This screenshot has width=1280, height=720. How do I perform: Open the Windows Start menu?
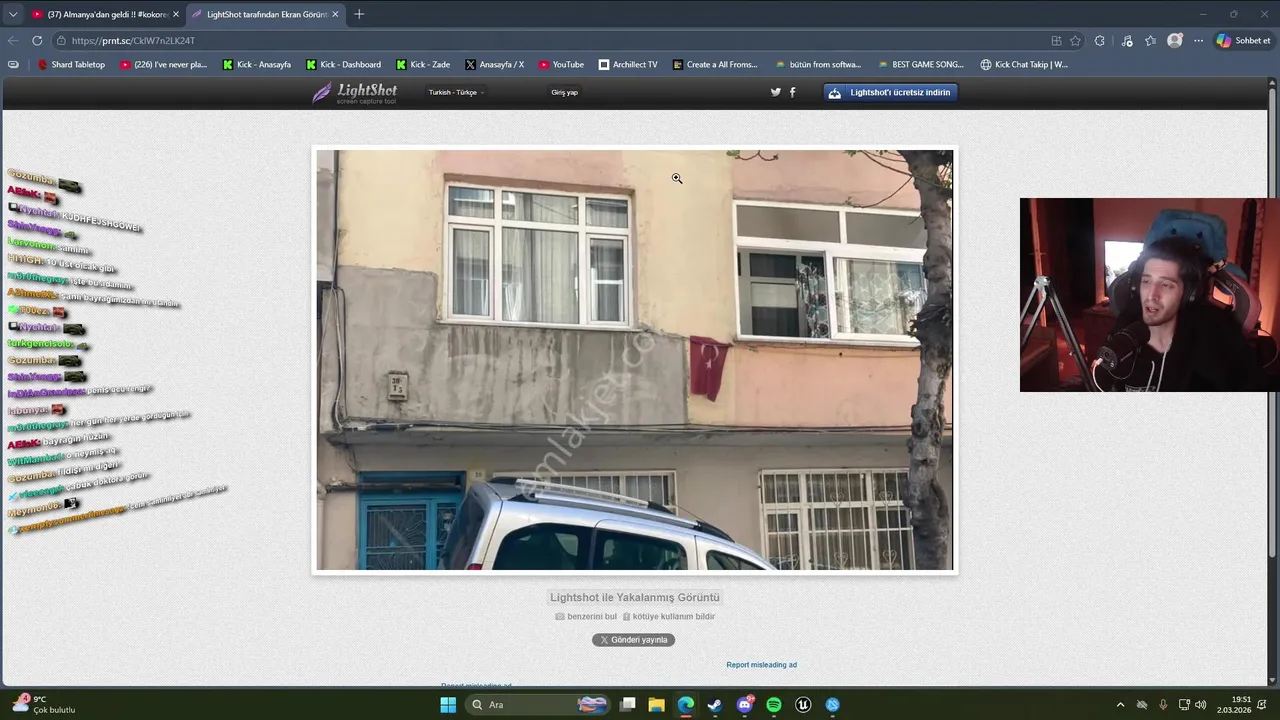(448, 705)
